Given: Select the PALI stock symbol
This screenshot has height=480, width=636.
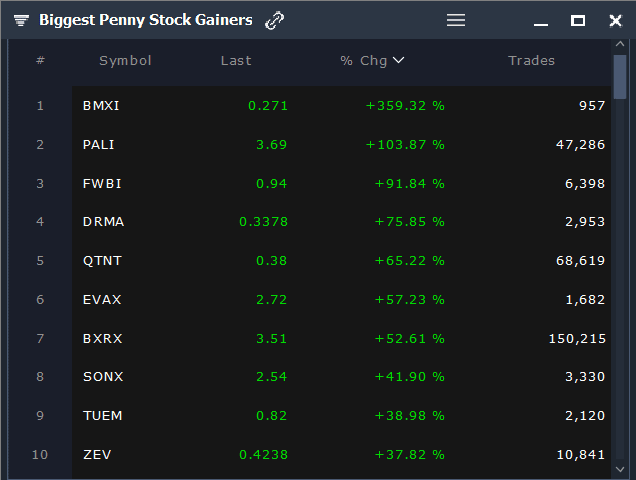Looking at the screenshot, I should point(99,145).
